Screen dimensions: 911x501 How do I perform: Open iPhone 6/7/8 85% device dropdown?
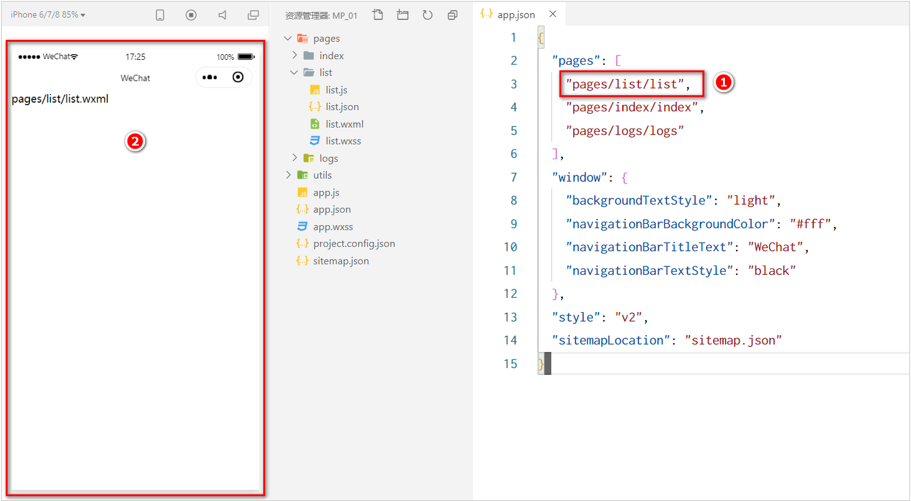[48, 15]
